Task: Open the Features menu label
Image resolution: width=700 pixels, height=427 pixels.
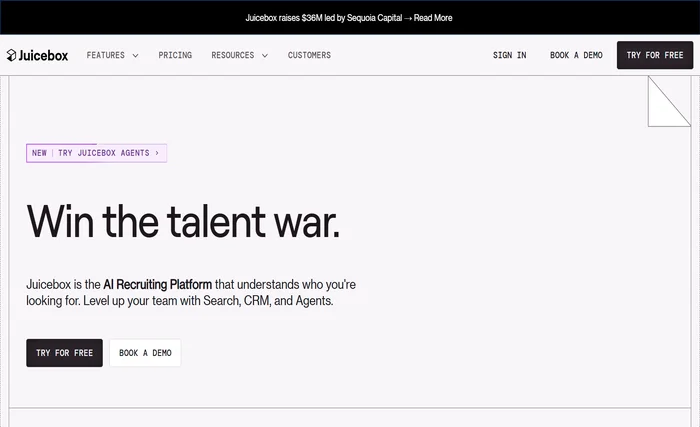Action: (106, 55)
